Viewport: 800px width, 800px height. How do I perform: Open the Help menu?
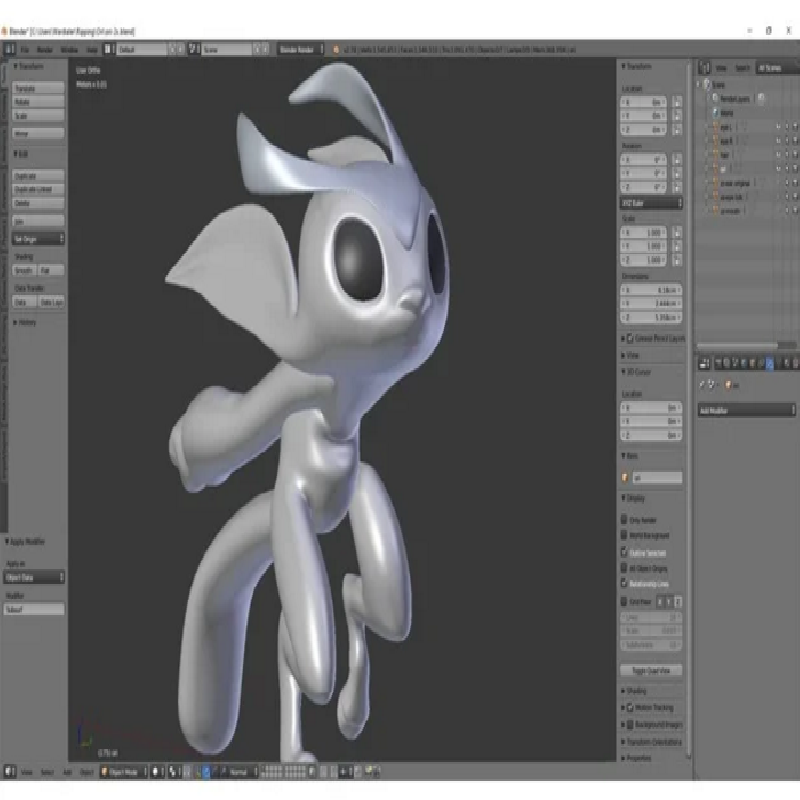pyautogui.click(x=92, y=50)
